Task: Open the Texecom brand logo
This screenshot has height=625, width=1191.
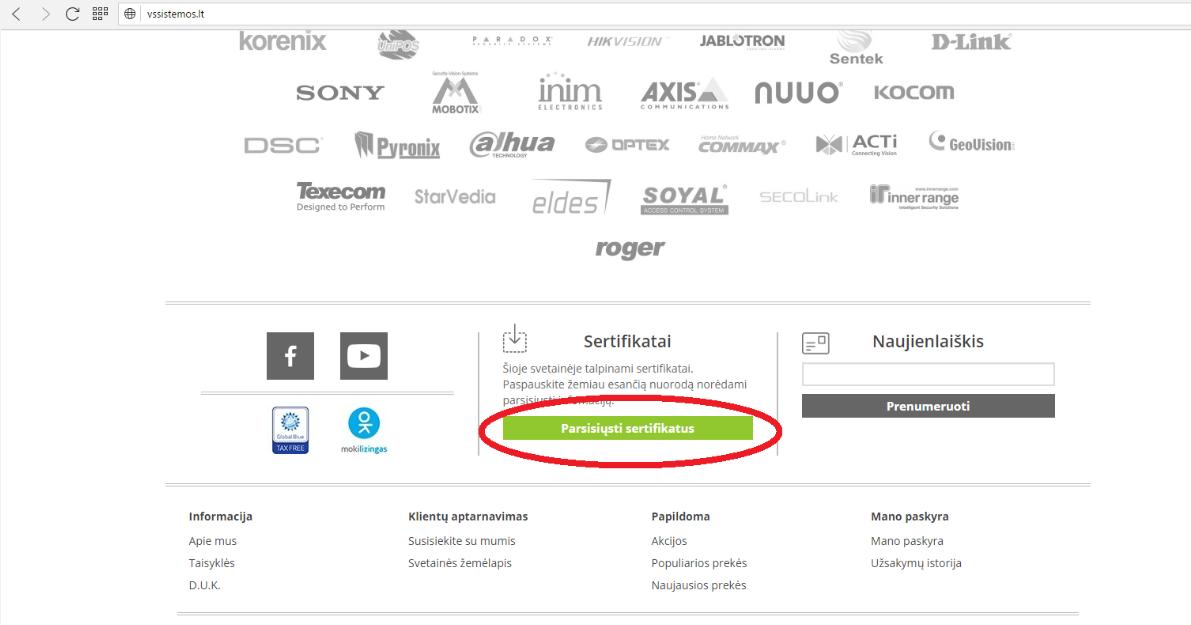Action: click(340, 197)
